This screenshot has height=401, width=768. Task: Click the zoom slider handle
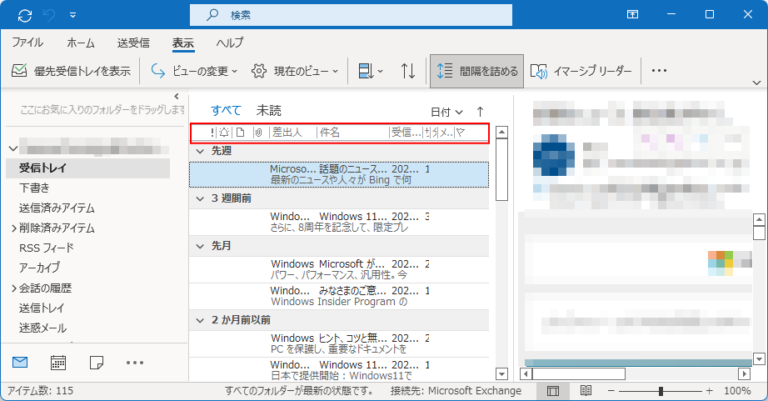coord(661,391)
